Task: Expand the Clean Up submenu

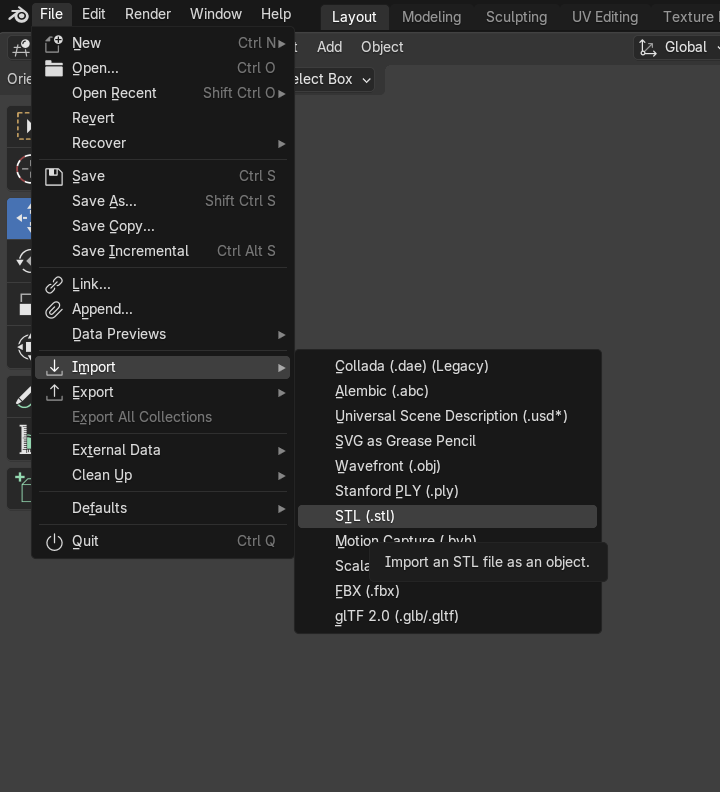Action: click(163, 475)
